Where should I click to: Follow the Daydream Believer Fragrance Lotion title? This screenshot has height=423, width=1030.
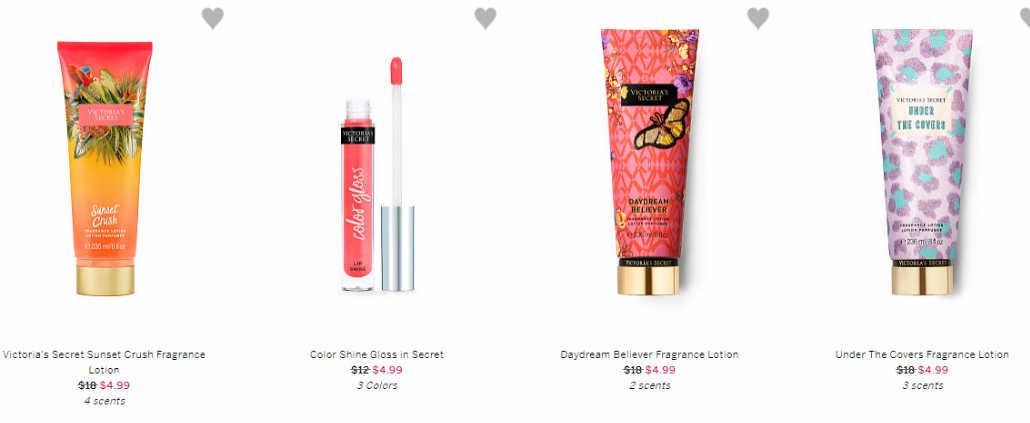650,354
